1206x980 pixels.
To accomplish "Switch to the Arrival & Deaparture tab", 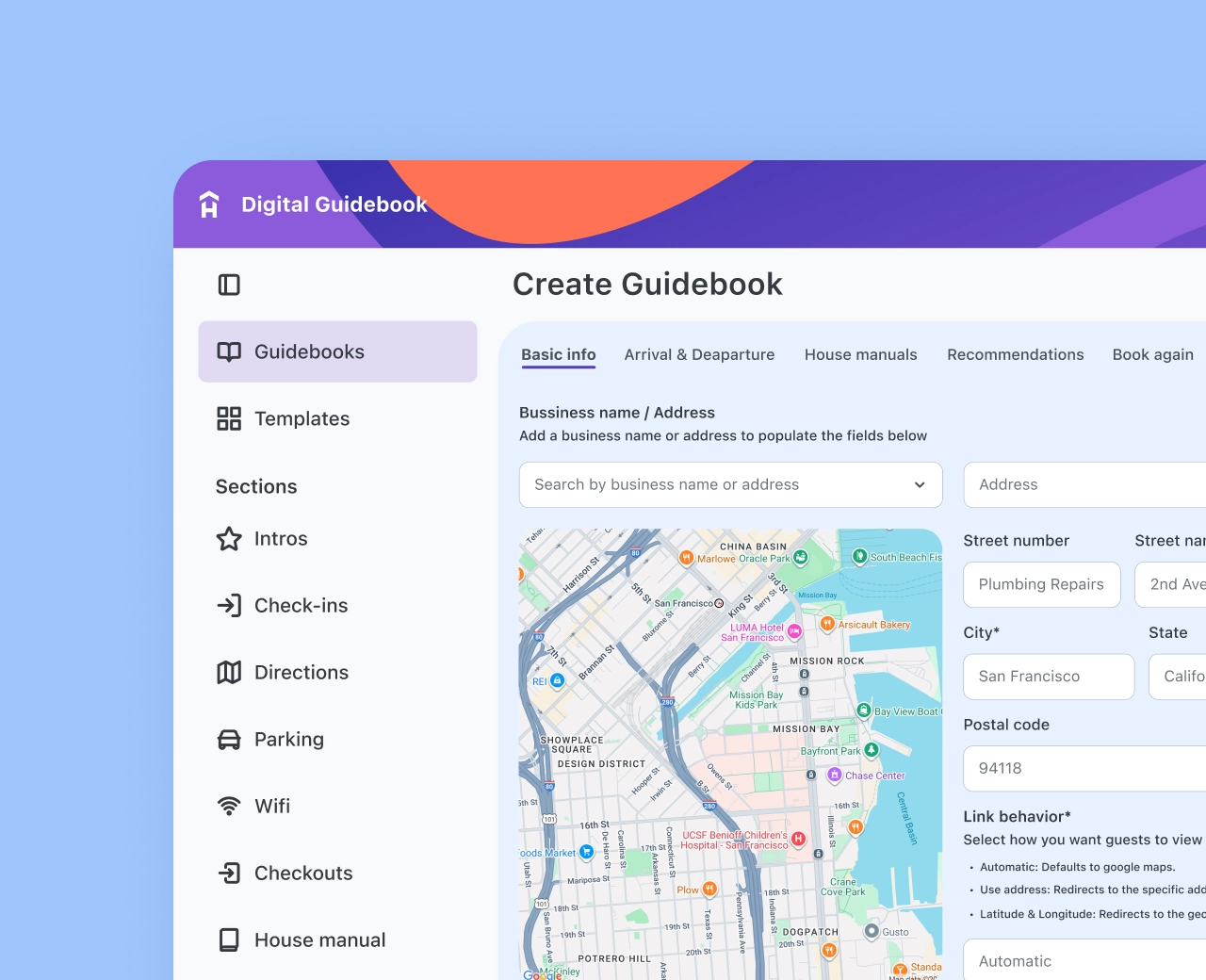I will point(699,354).
